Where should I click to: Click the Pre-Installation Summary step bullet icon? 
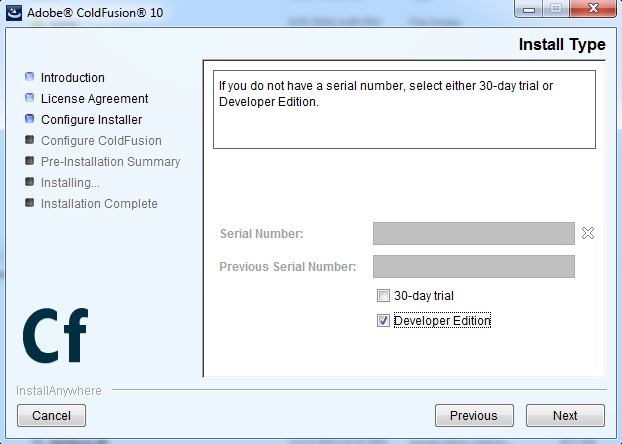30,161
